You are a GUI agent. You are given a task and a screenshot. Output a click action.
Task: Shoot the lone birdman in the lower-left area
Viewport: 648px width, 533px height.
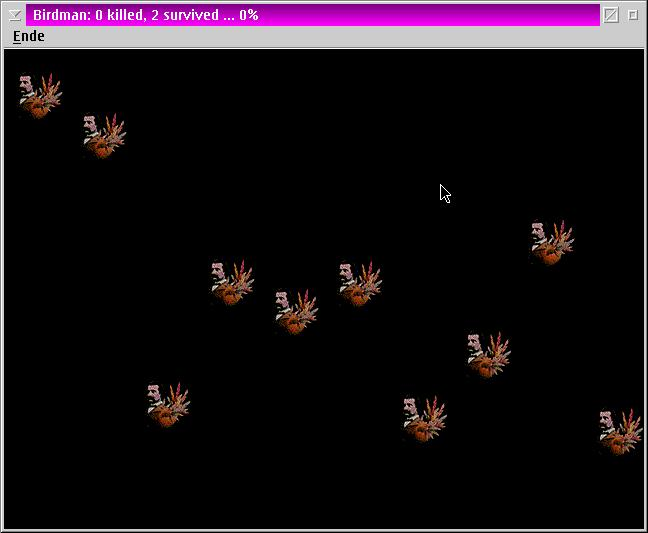click(168, 405)
